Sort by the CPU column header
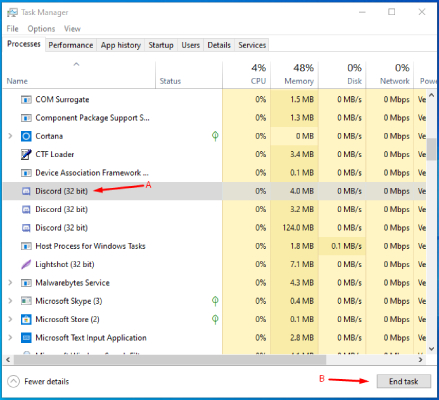The width and height of the screenshot is (439, 400). pyautogui.click(x=246, y=75)
